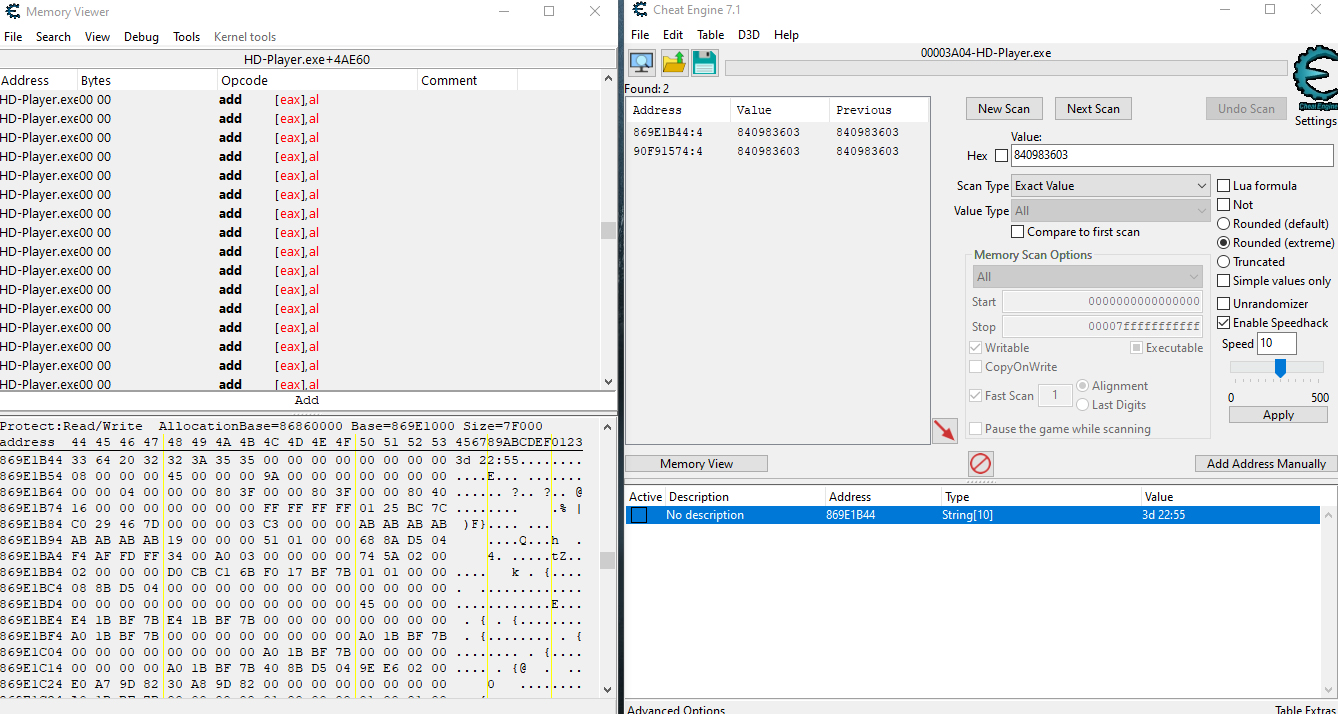Click the speedhack speed slider handle
The height and width of the screenshot is (714, 1338).
pyautogui.click(x=1279, y=368)
